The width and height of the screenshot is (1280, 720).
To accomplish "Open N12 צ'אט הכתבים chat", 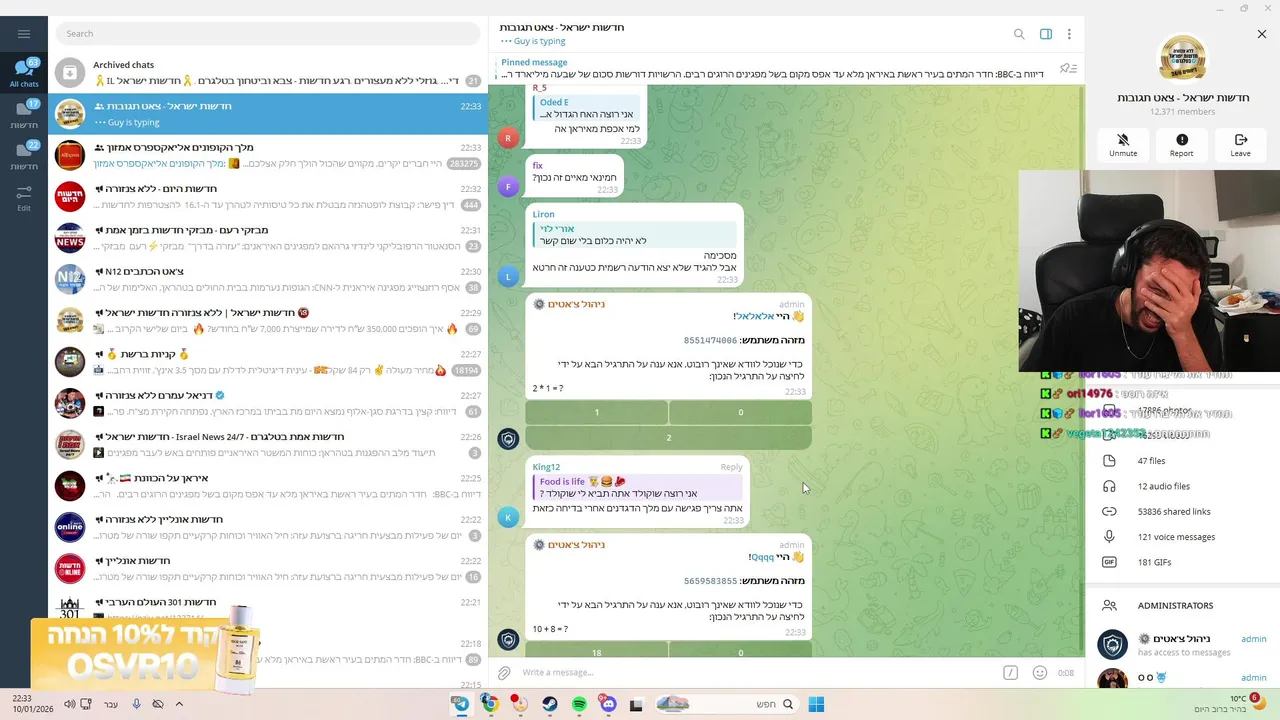I will click(268, 279).
